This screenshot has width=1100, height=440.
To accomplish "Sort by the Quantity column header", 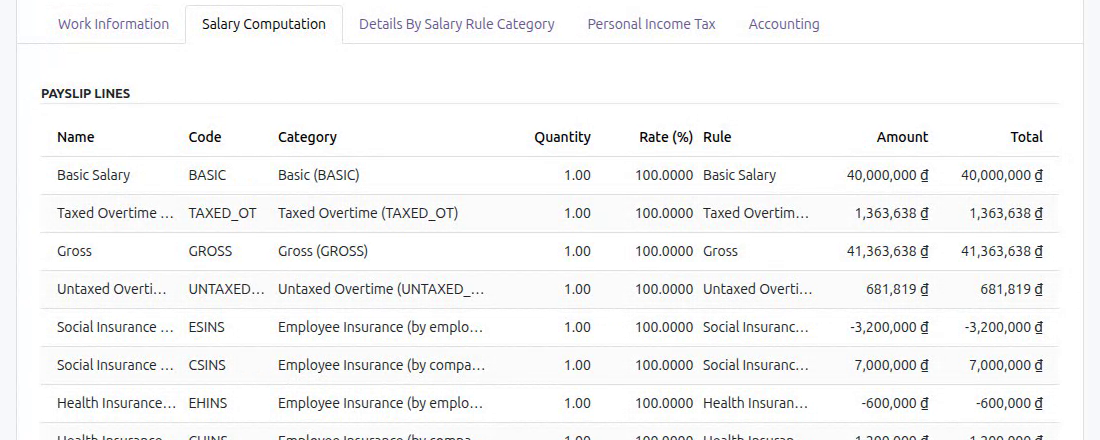I will [x=562, y=138].
